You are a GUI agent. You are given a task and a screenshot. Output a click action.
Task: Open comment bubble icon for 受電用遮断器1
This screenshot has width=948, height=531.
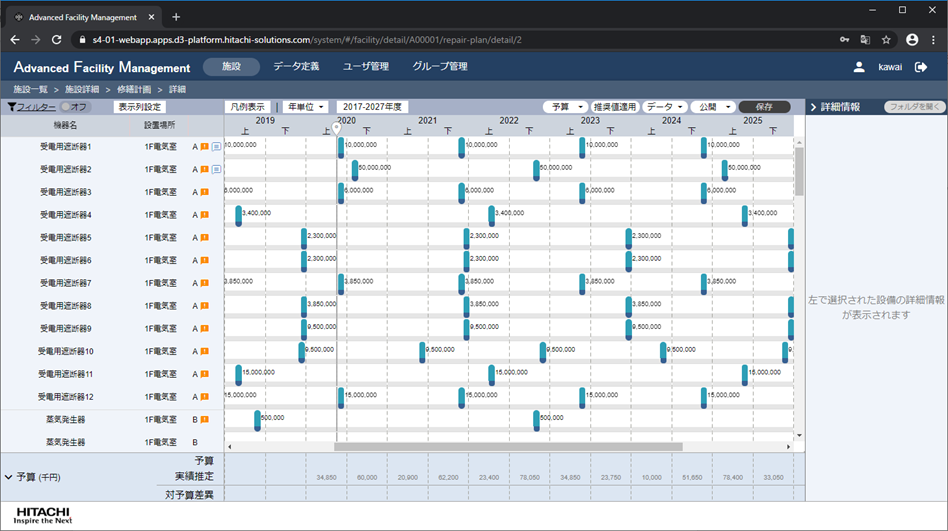tap(216, 147)
